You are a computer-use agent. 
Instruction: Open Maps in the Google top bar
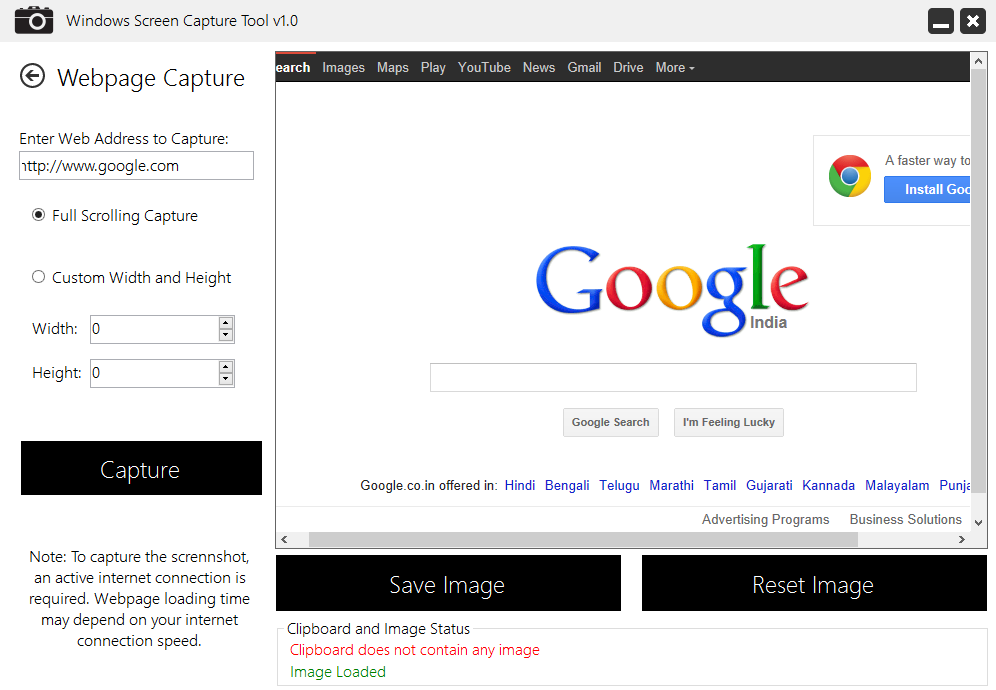coord(393,67)
